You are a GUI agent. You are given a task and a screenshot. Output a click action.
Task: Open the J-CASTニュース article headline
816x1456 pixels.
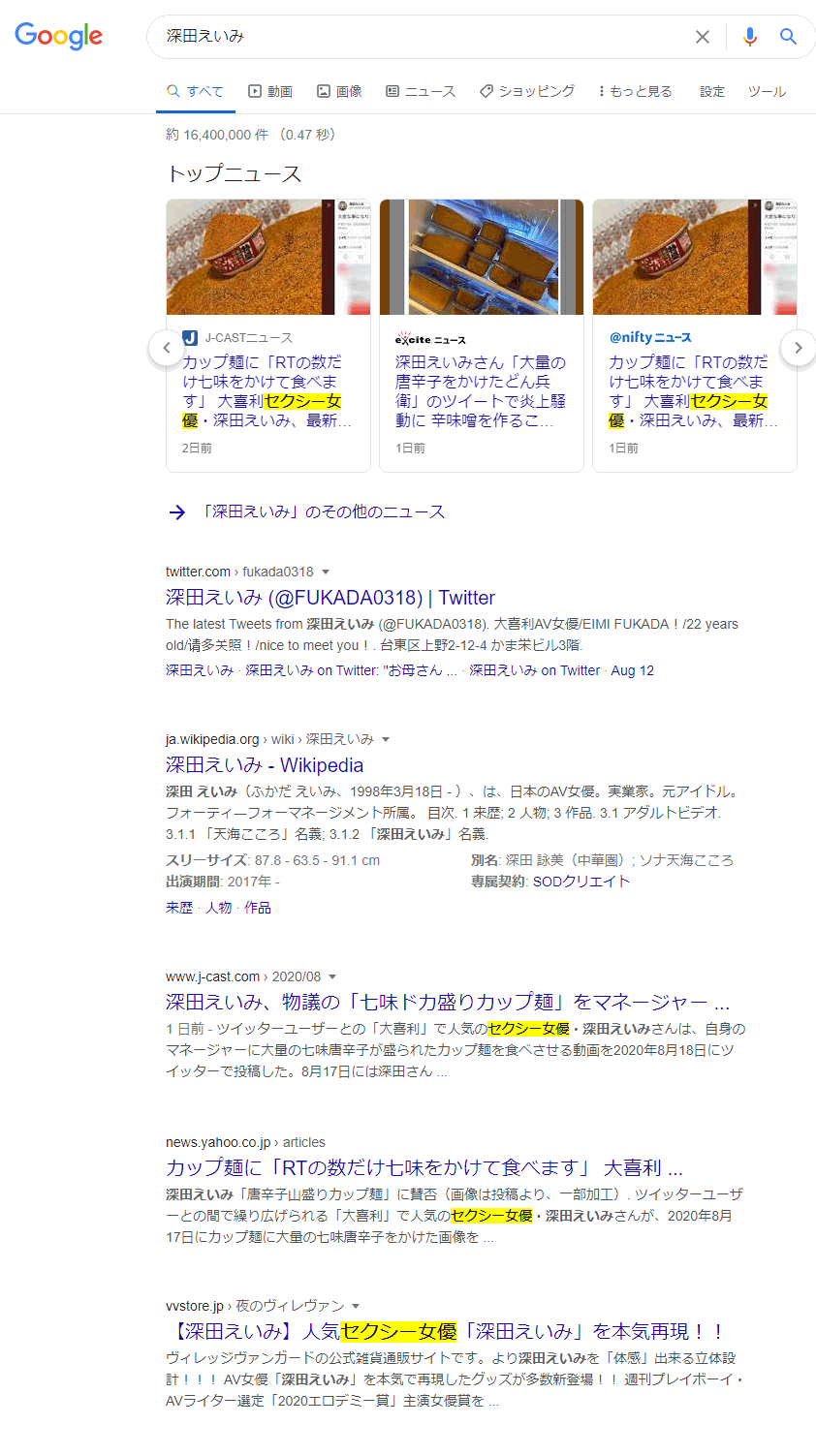click(267, 391)
